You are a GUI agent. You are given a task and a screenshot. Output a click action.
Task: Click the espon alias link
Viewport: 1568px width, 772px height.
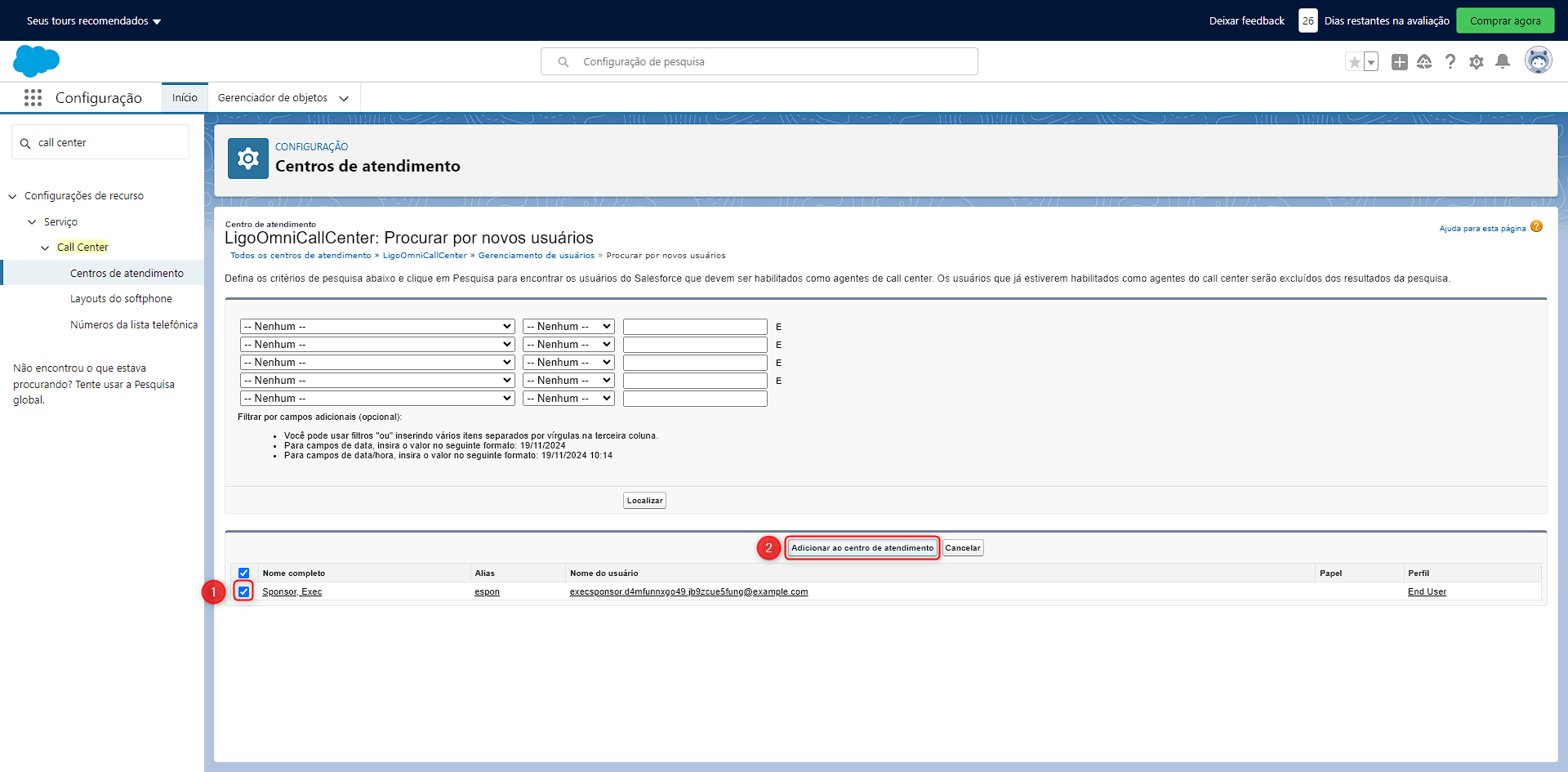tap(487, 592)
